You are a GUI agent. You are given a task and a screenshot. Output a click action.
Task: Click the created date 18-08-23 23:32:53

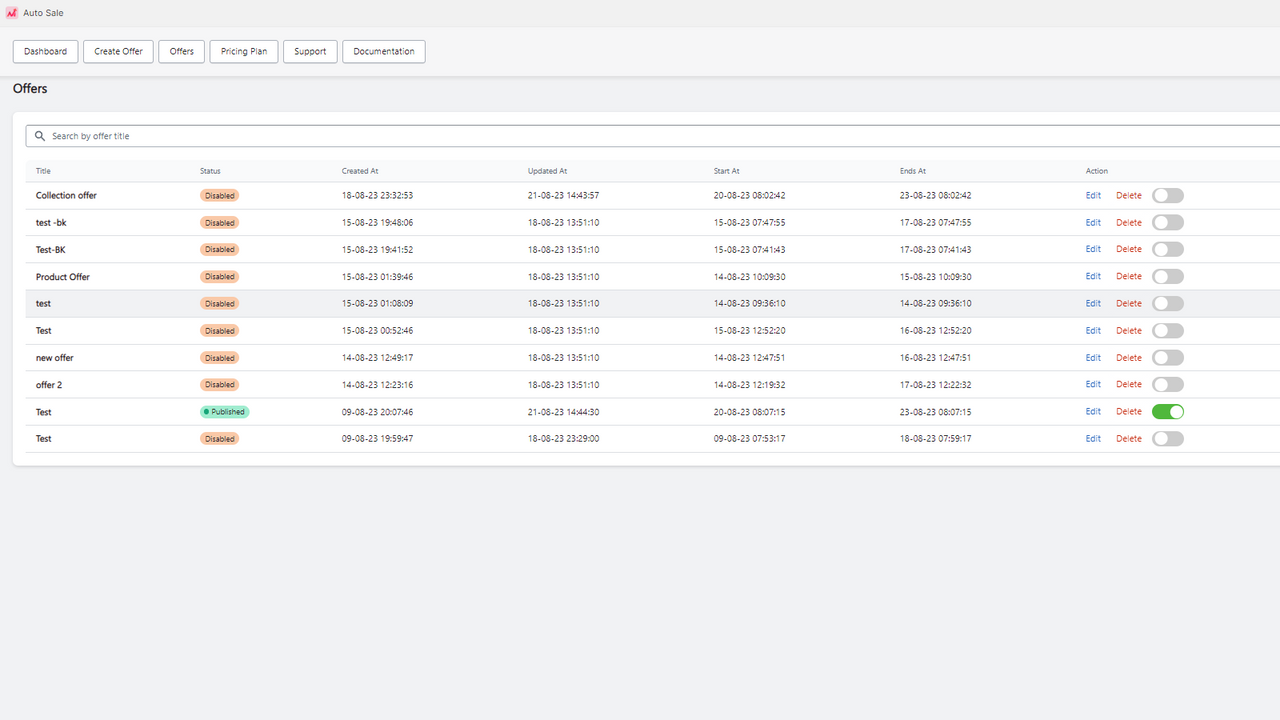click(377, 195)
